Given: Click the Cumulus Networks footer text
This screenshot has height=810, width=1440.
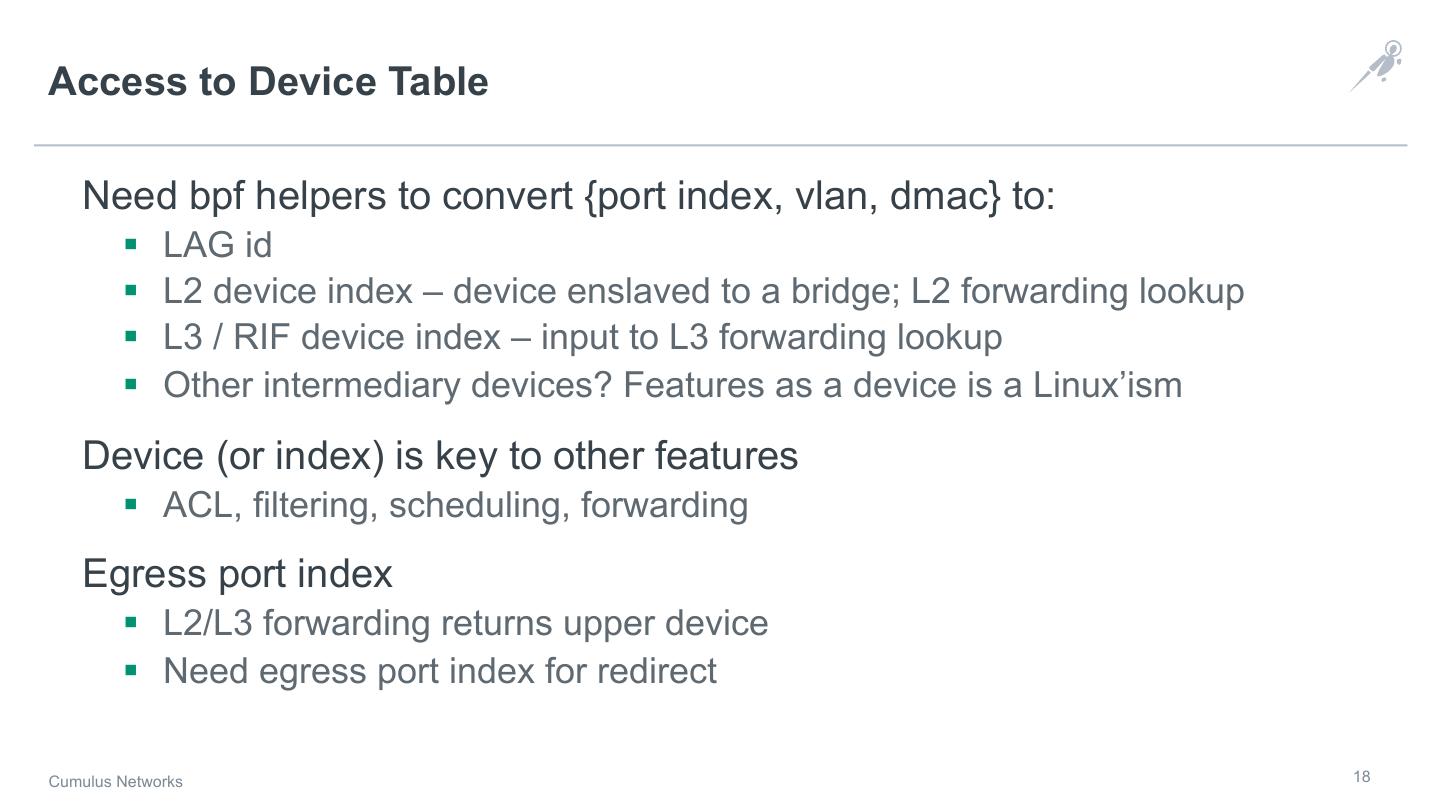Looking at the screenshot, I should [116, 781].
